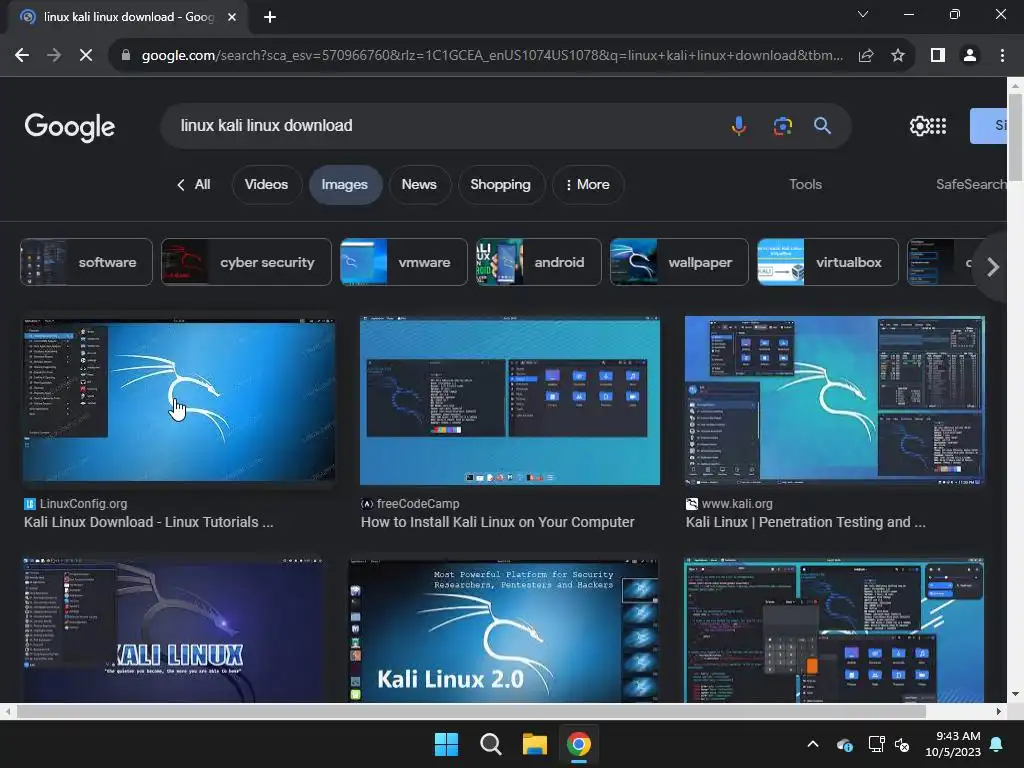
Task: Submit search with magnifier icon
Action: pyautogui.click(x=822, y=125)
